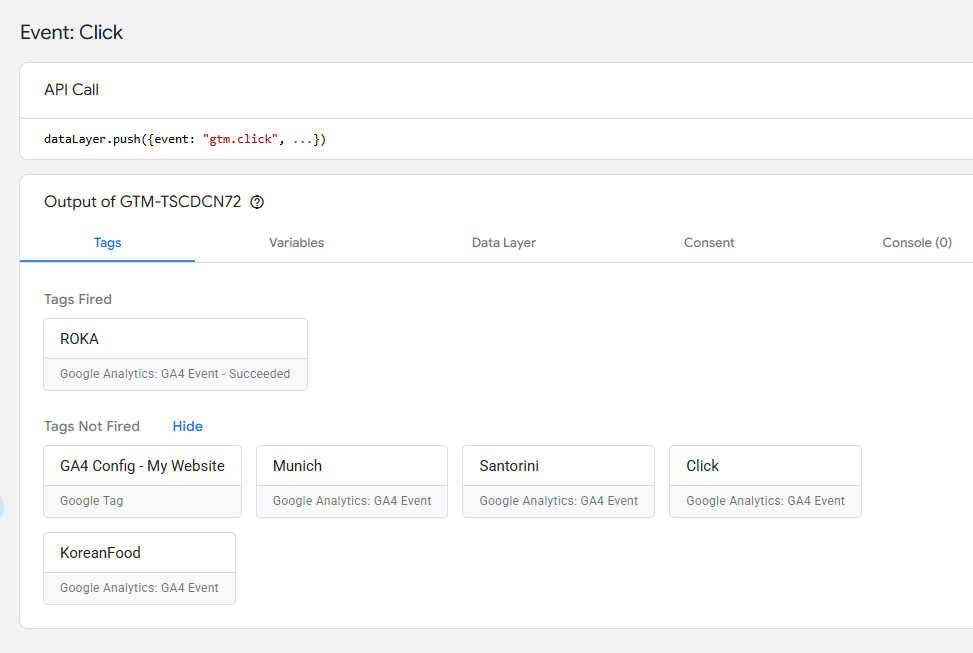Switch to the Variables tab
973x653 pixels.
pyautogui.click(x=296, y=243)
